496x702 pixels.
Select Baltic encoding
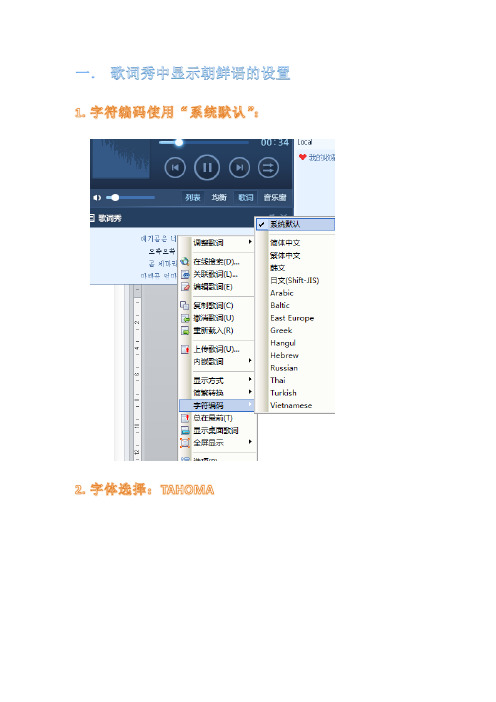click(x=295, y=305)
